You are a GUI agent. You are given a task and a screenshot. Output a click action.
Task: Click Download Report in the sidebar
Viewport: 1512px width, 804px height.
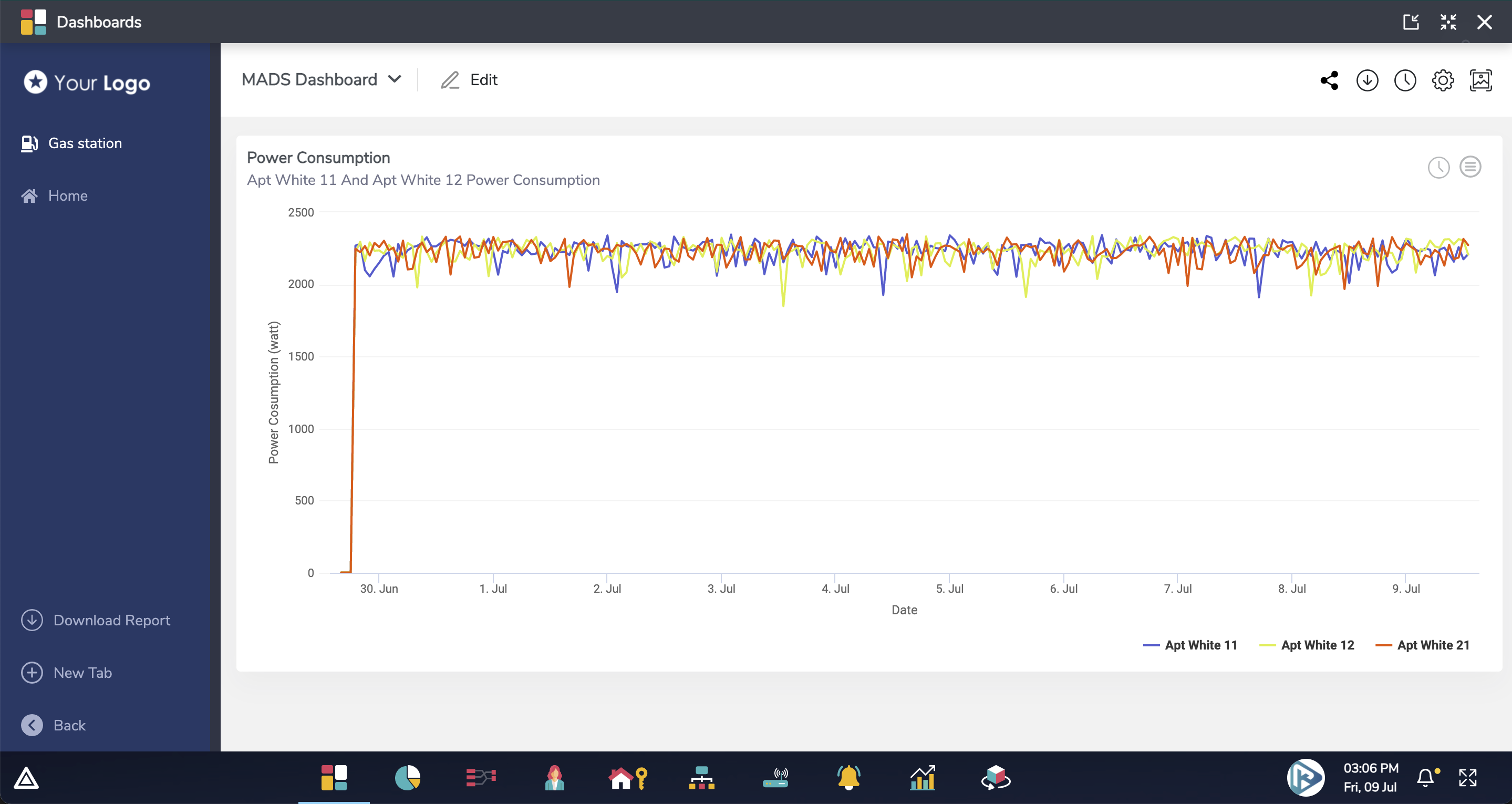coord(111,620)
